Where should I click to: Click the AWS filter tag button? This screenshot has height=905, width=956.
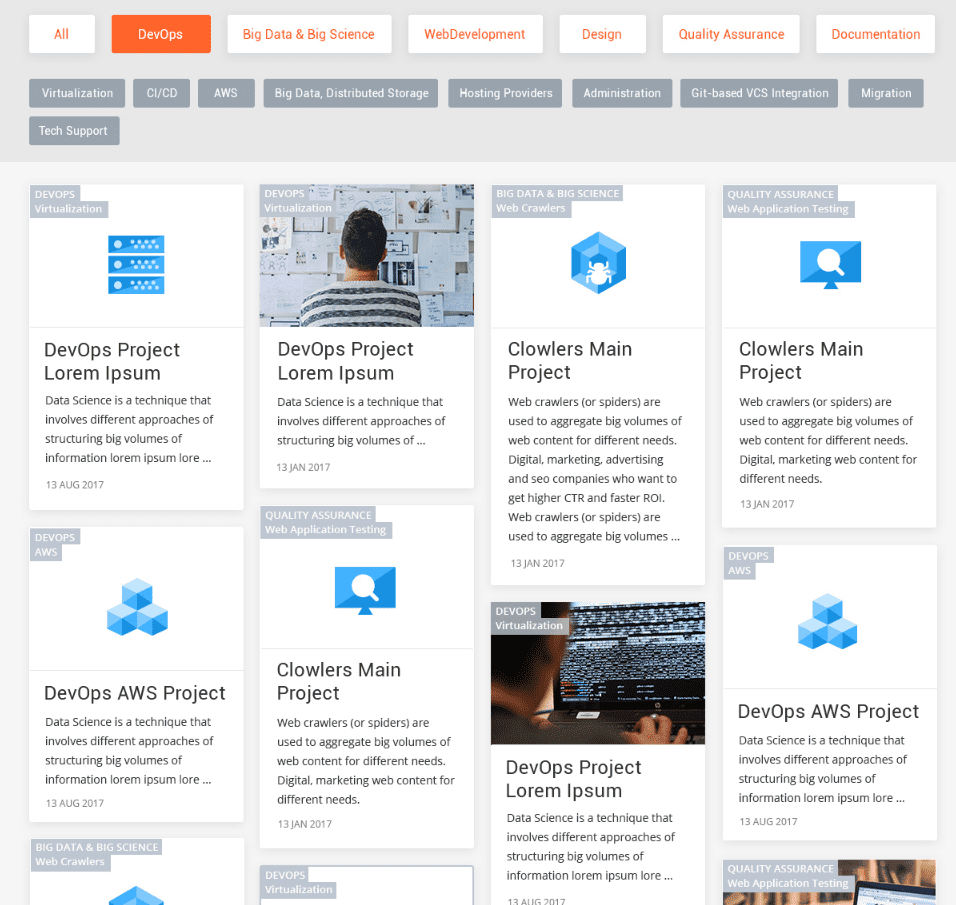pyautogui.click(x=226, y=93)
